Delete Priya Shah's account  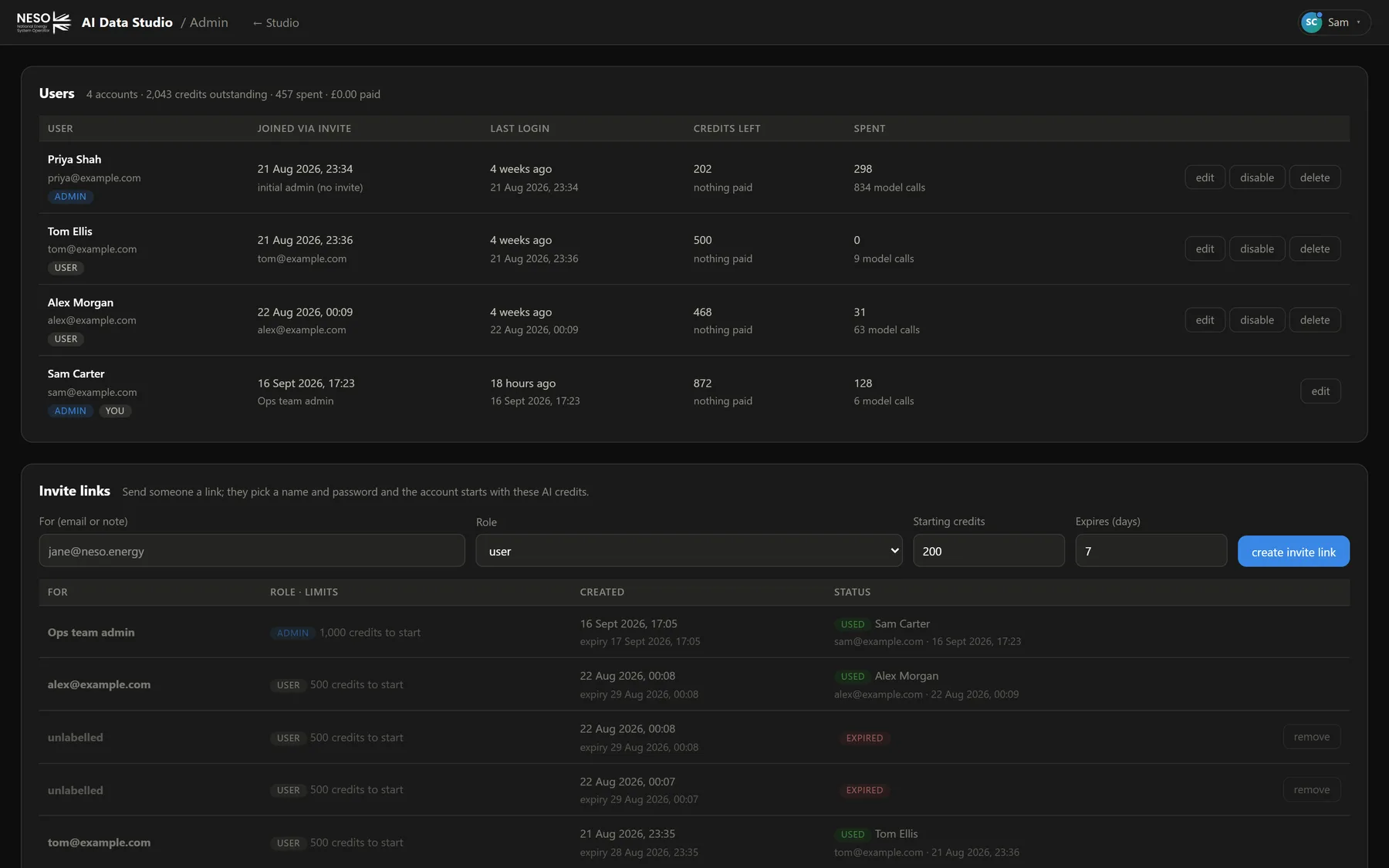[x=1315, y=177]
